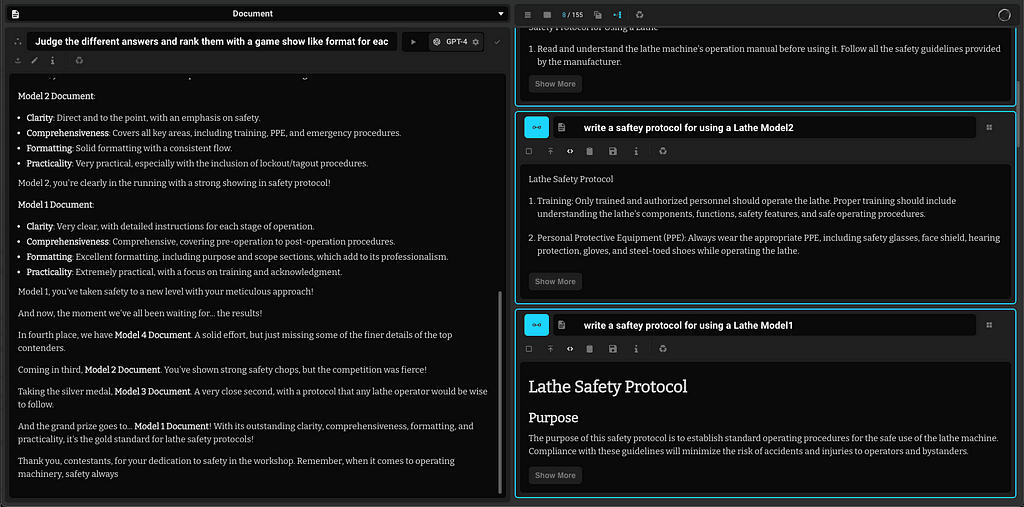Open the grid menu on Model1 card

click(989, 325)
